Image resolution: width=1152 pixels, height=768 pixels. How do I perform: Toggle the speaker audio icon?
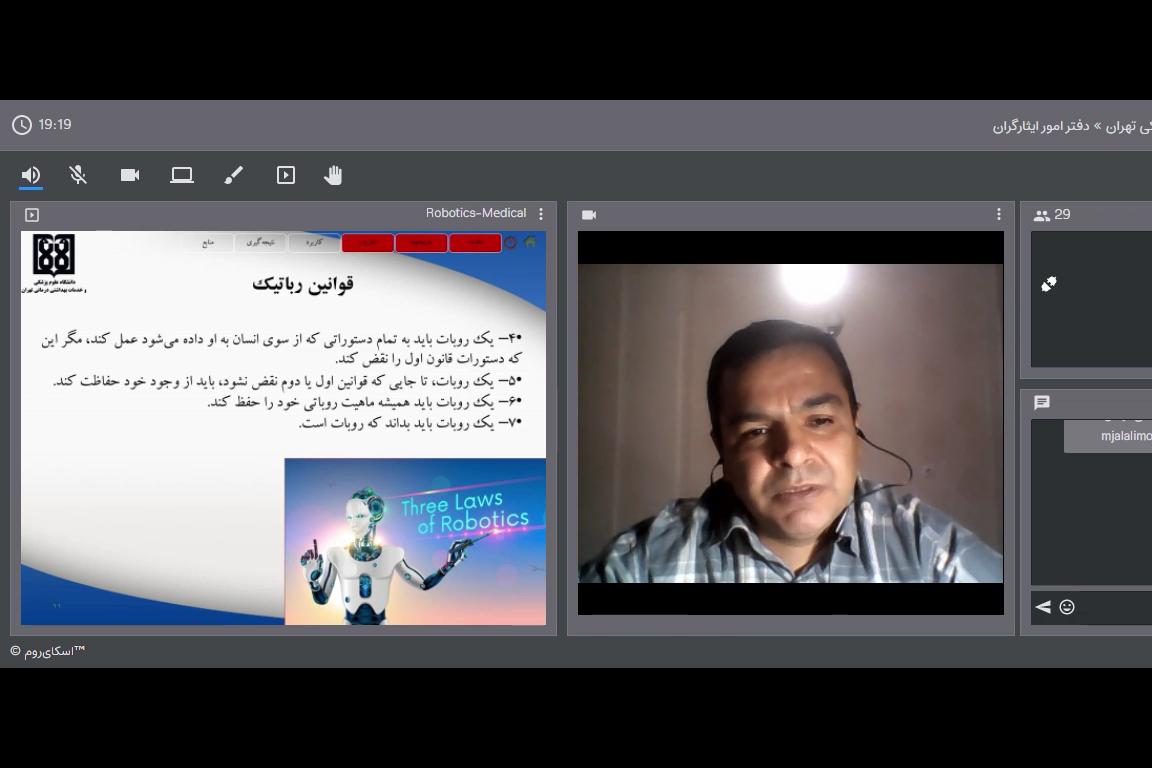click(31, 175)
